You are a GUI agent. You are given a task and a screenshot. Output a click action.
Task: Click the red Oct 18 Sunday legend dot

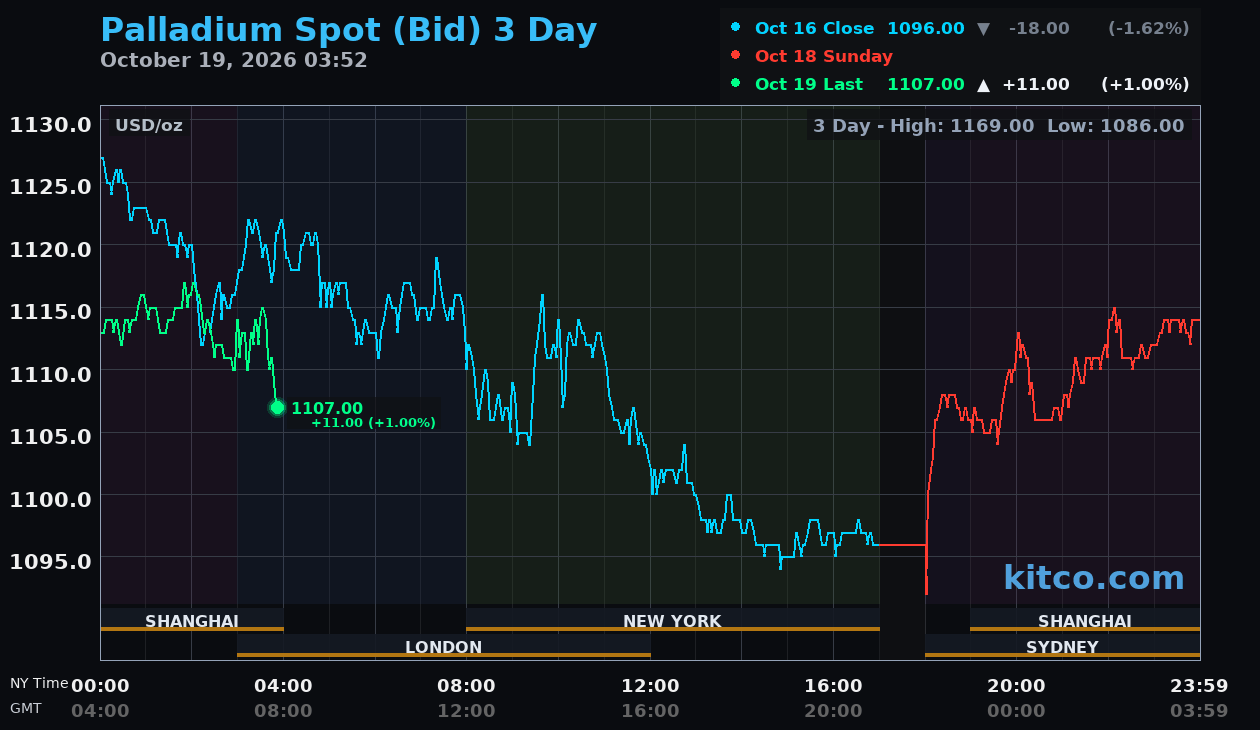736,56
